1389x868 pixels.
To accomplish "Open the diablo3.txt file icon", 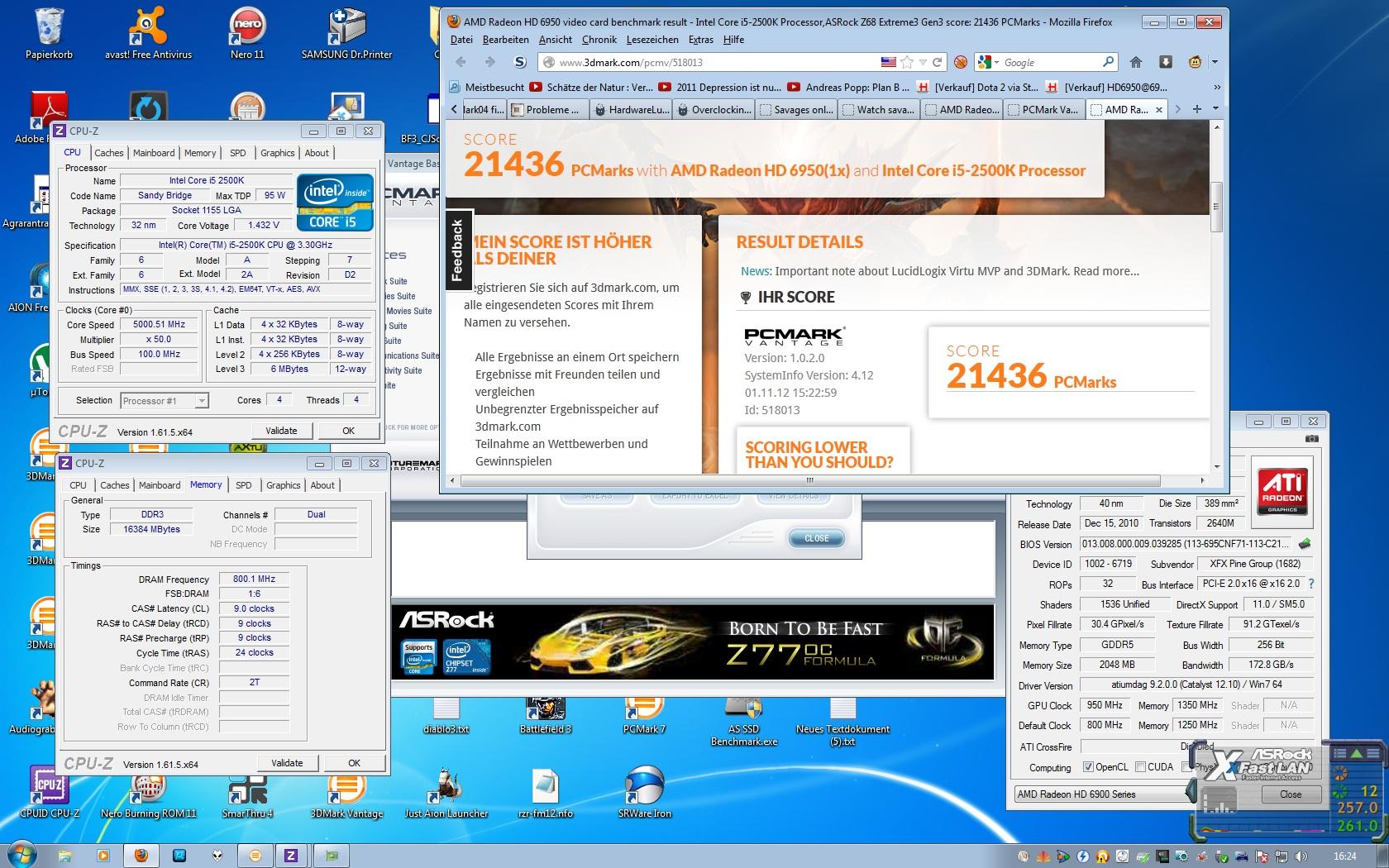I will coord(446,716).
